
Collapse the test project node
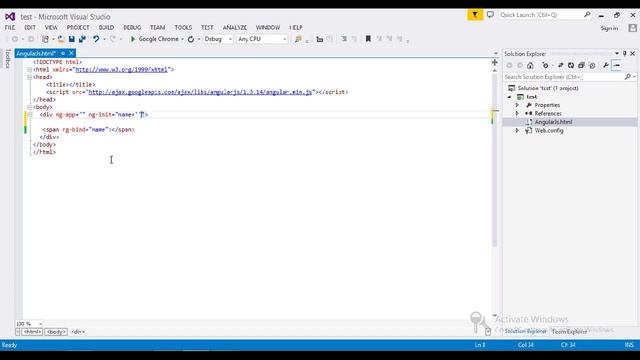coord(509,97)
